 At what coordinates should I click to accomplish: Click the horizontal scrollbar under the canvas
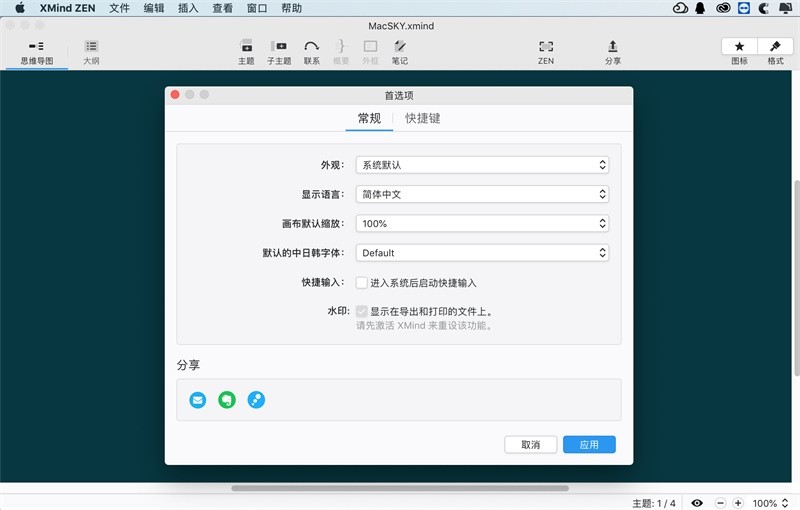point(400,488)
